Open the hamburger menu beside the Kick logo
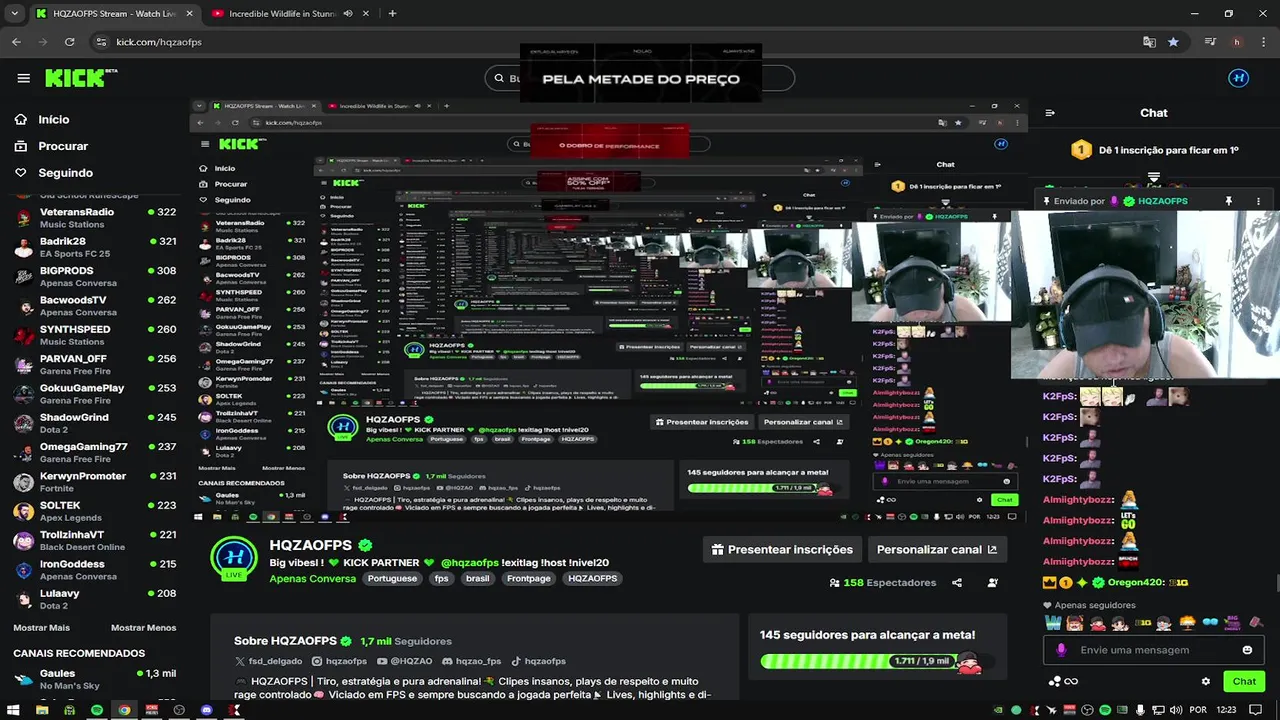 pos(23,78)
